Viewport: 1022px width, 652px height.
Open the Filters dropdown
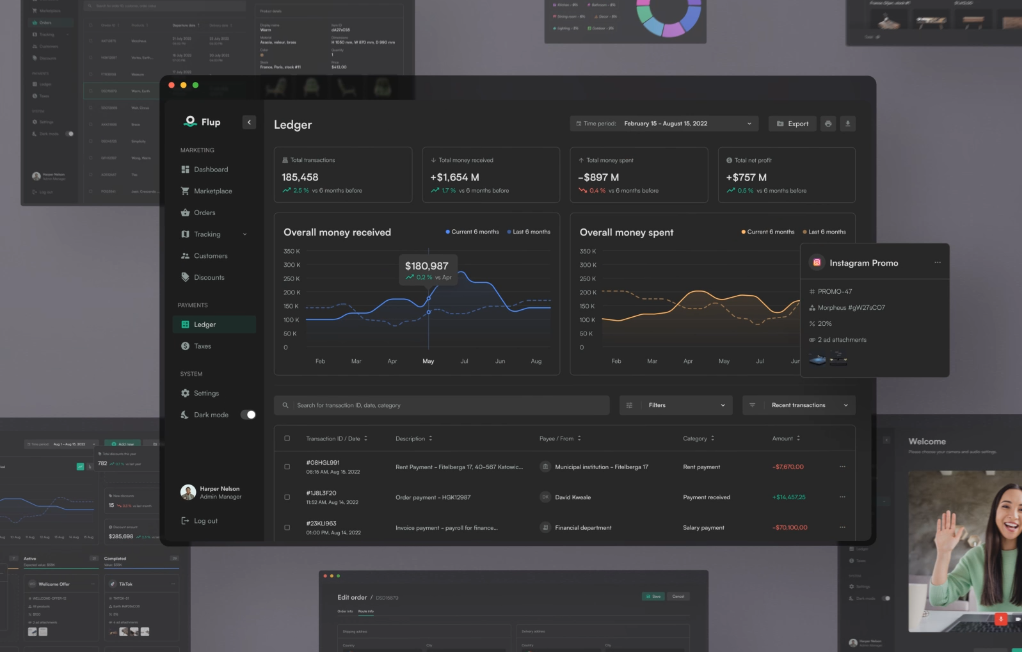(x=676, y=405)
